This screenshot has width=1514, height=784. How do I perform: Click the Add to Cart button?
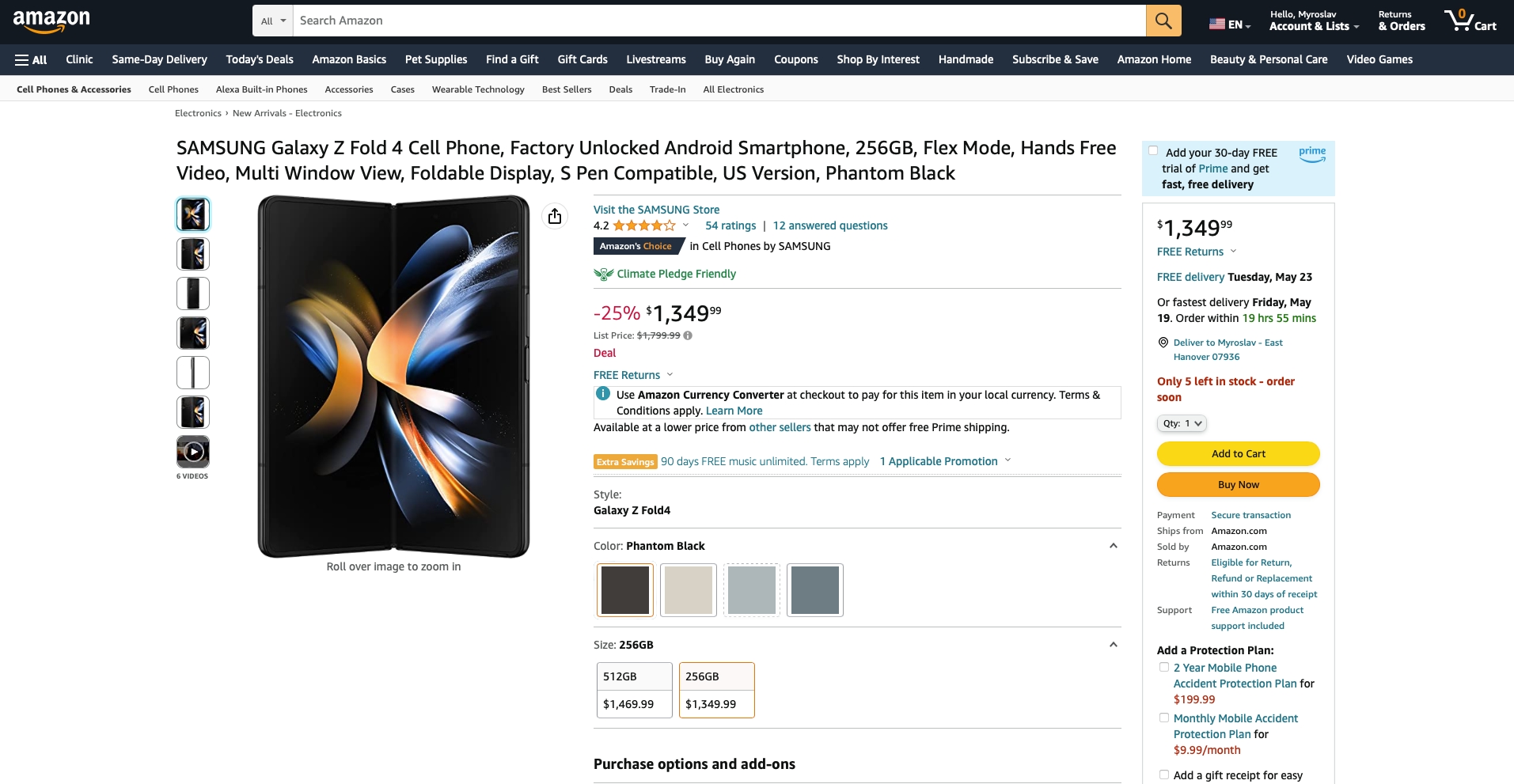(1239, 453)
